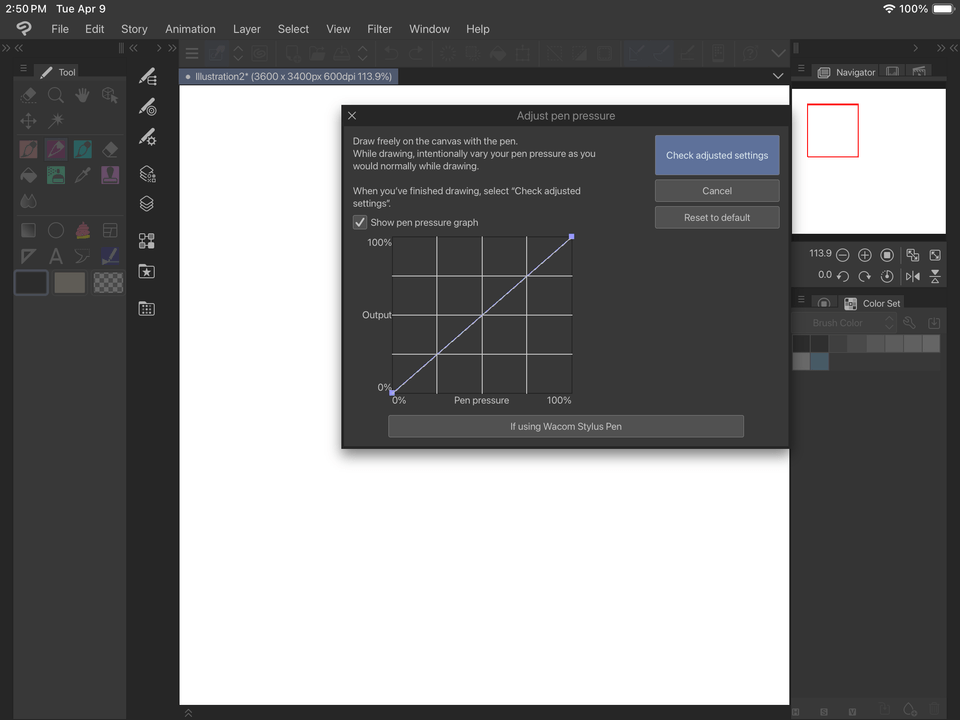Open the Filter menu

(379, 29)
